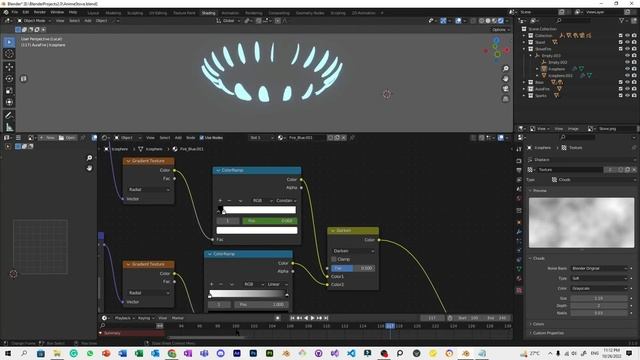640x360 pixels.
Task: Click the perspective/orthographic grid icon in viewport
Action: click(505, 99)
